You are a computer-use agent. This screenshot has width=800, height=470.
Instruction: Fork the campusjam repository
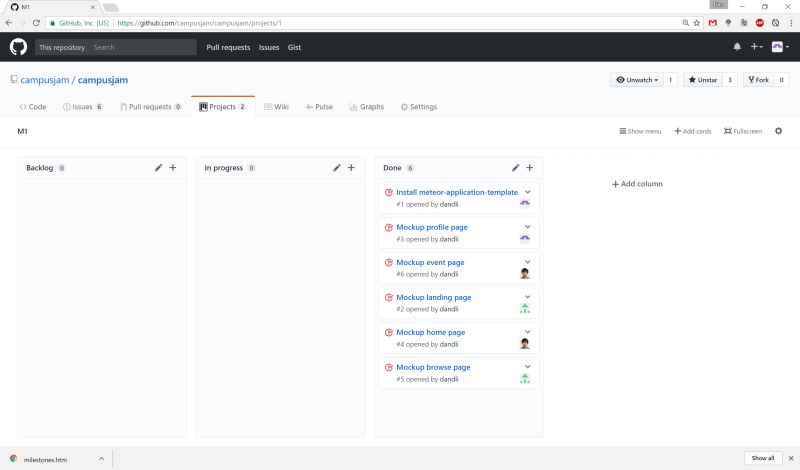coord(758,80)
